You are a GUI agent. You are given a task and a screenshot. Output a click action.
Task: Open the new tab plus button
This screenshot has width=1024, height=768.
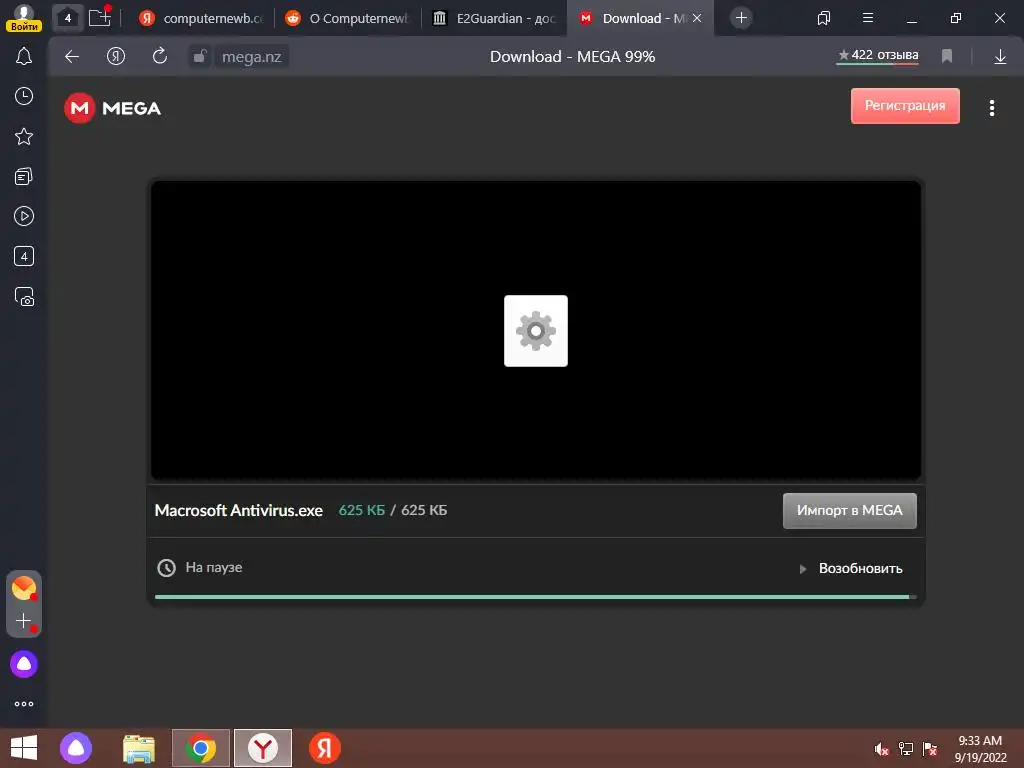pos(741,18)
